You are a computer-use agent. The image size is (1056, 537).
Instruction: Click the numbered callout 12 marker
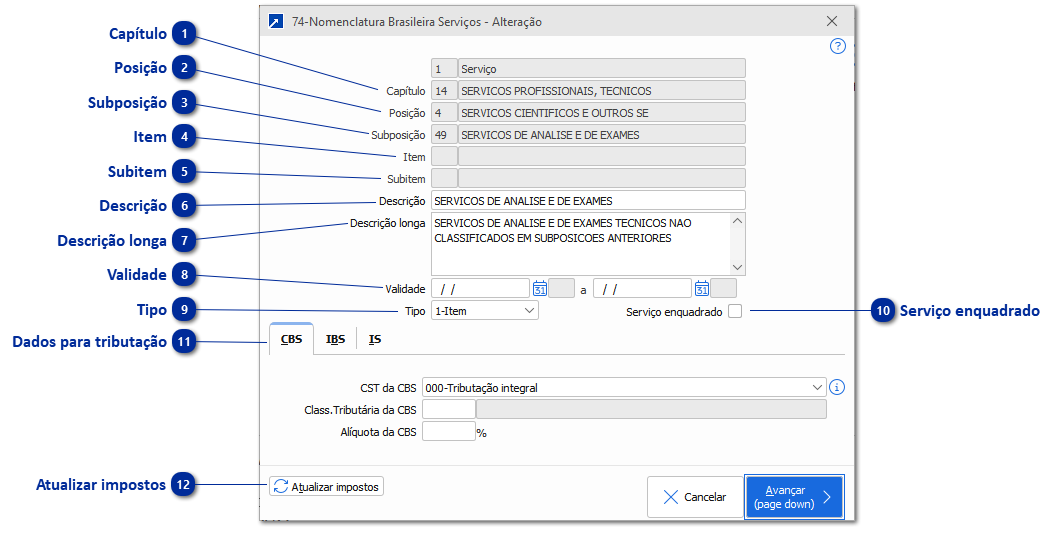183,485
